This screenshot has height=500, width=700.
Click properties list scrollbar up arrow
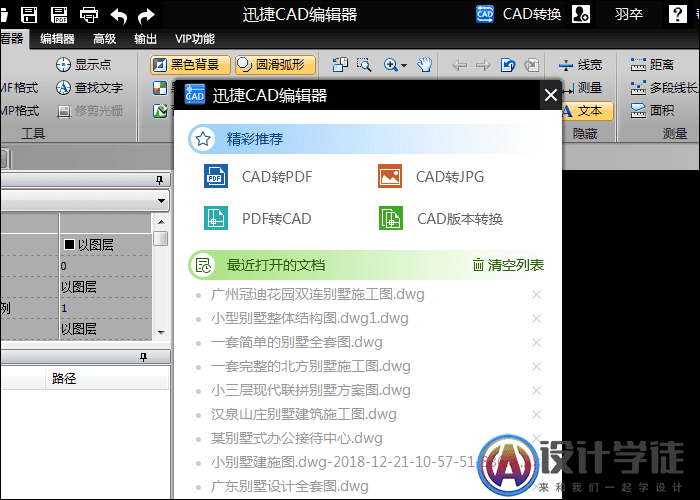tap(161, 222)
